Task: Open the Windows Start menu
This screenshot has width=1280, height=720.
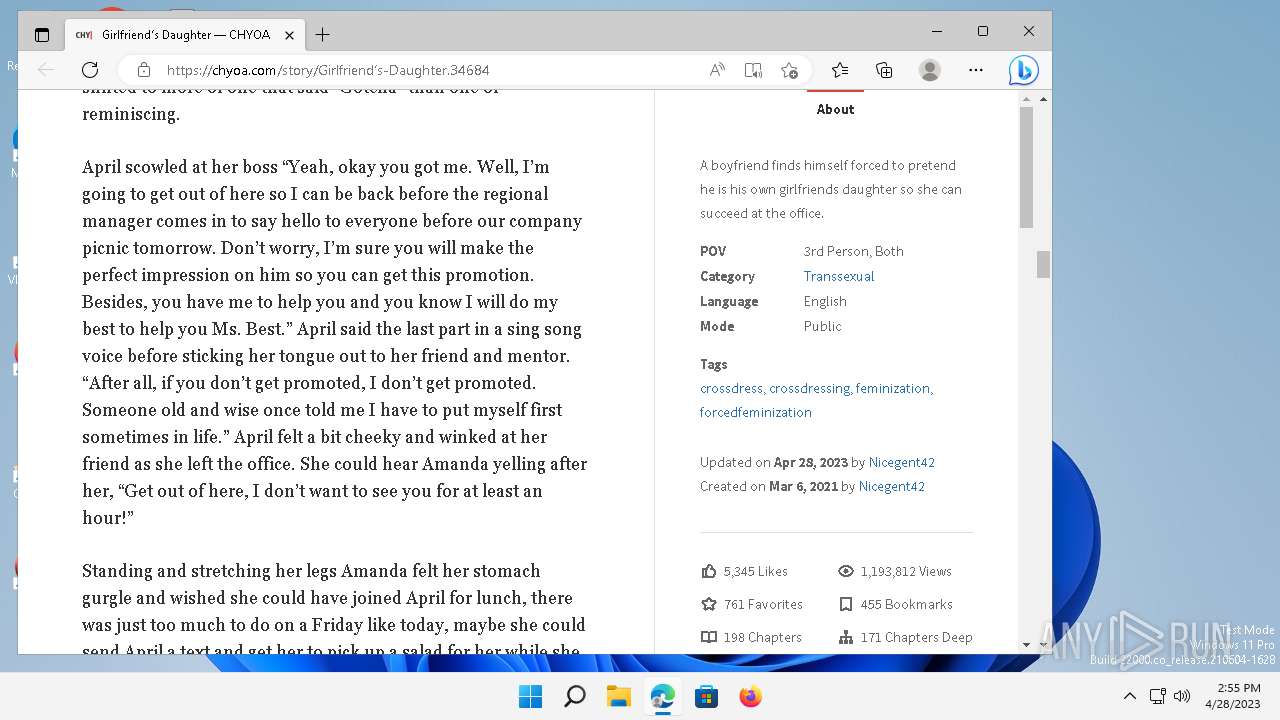Action: (530, 696)
